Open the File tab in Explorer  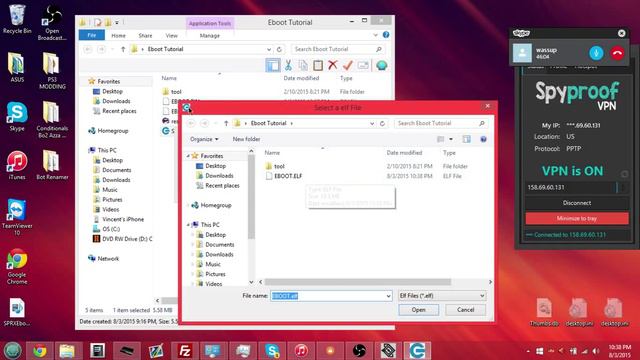[x=92, y=36]
